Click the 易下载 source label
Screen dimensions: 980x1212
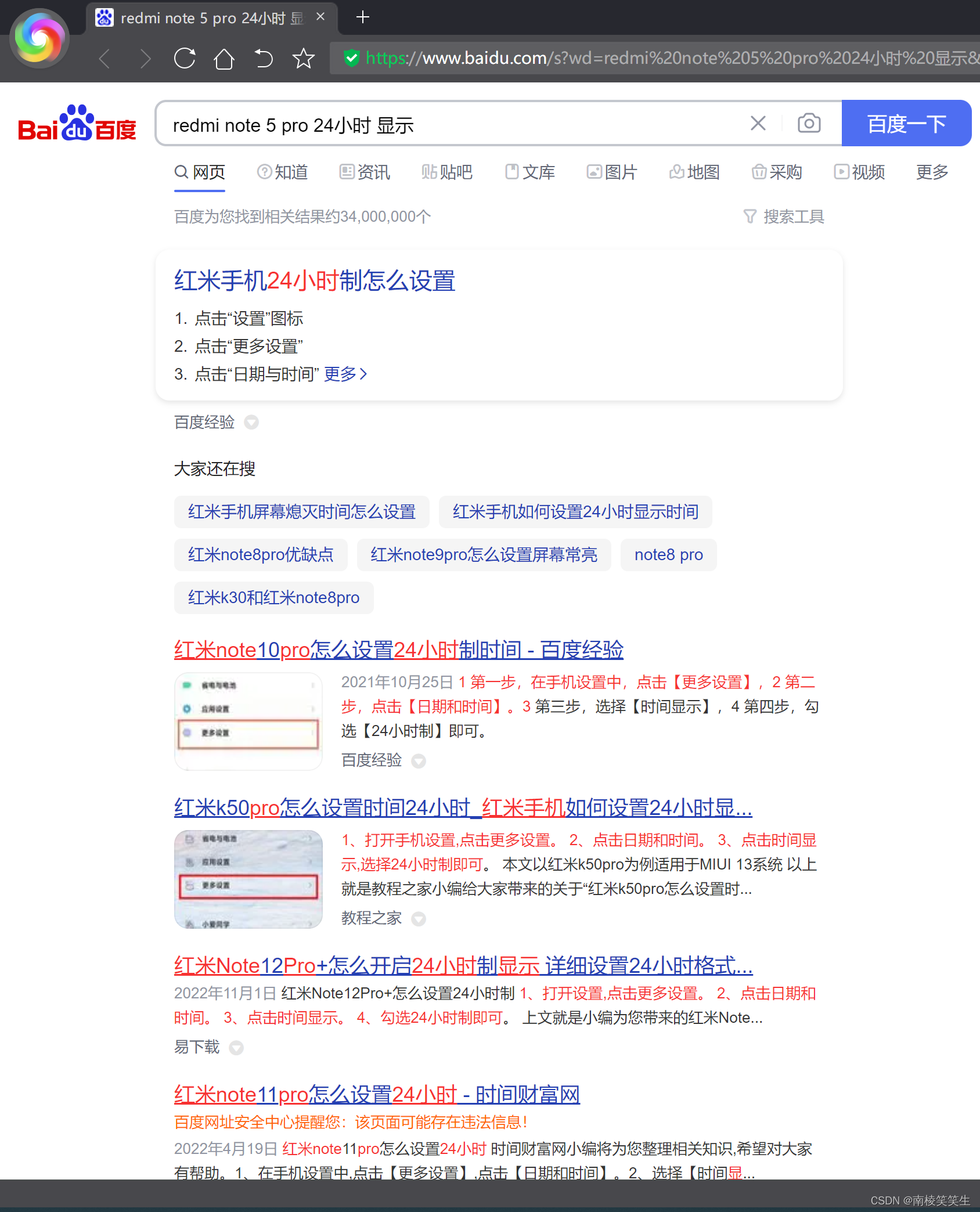[197, 1047]
